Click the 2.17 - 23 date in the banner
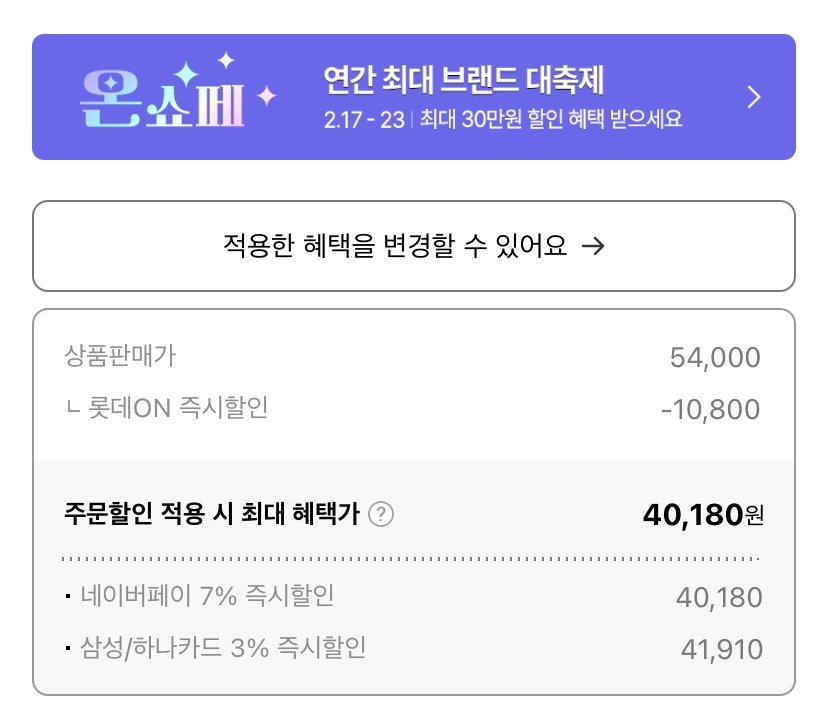Image resolution: width=828 pixels, height=718 pixels. [x=364, y=119]
